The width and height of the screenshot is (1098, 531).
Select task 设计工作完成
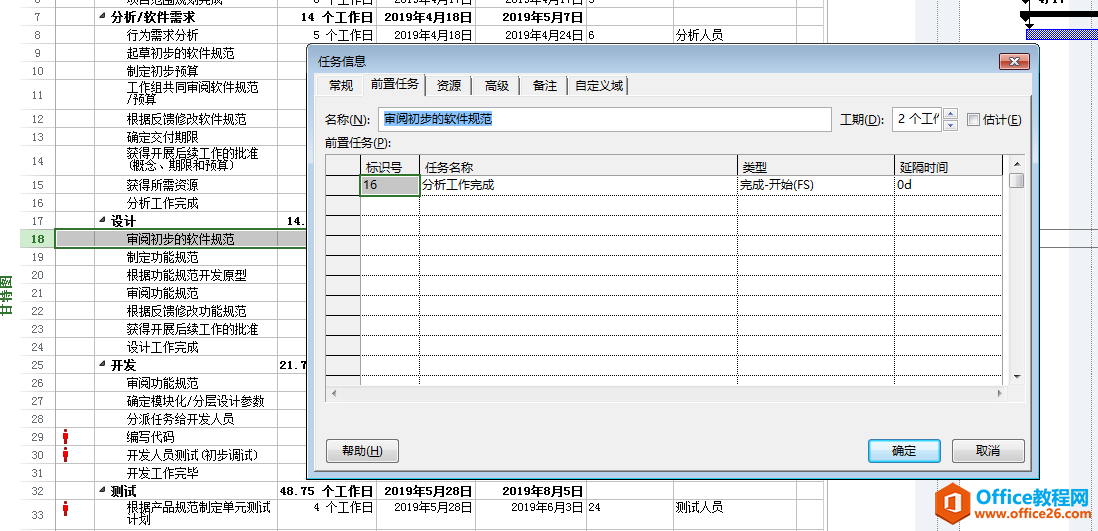tap(162, 347)
